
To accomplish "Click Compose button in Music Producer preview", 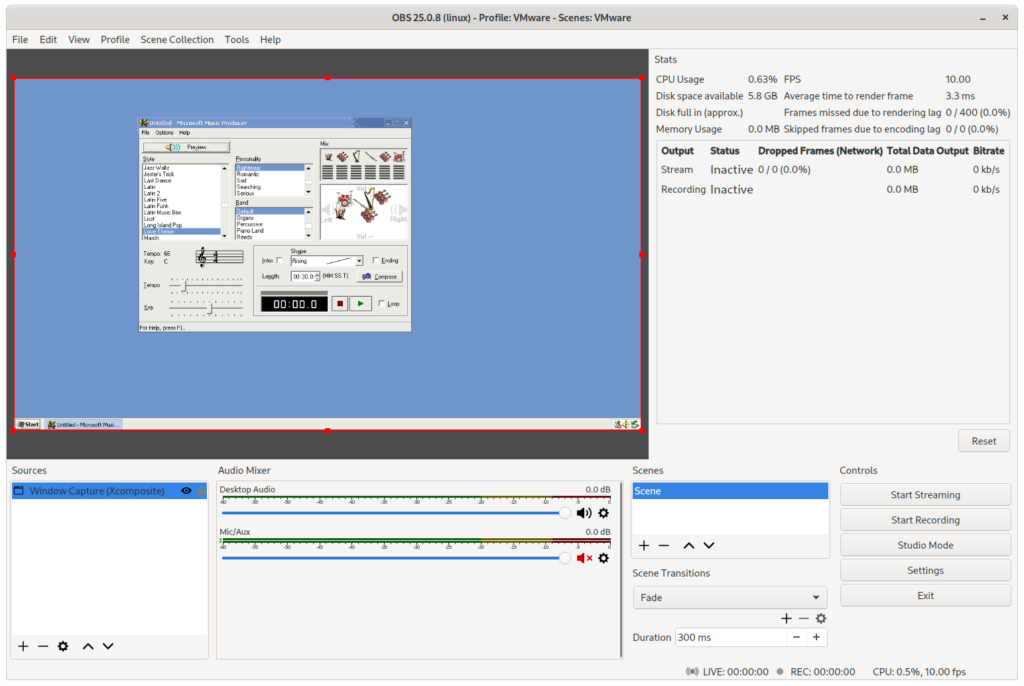I will click(379, 276).
